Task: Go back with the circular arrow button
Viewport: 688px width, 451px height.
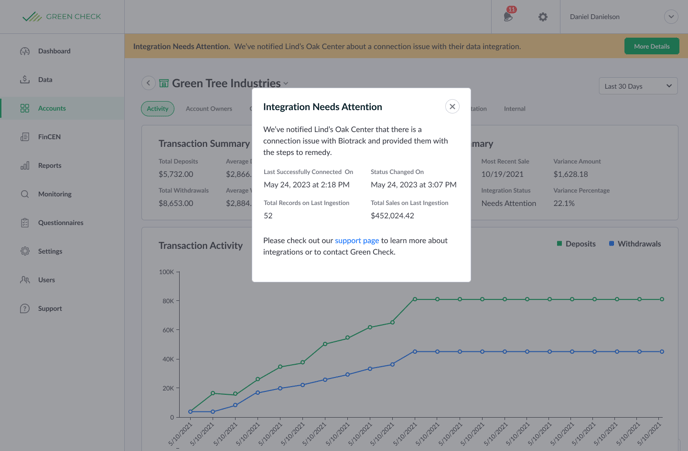Action: tap(148, 83)
